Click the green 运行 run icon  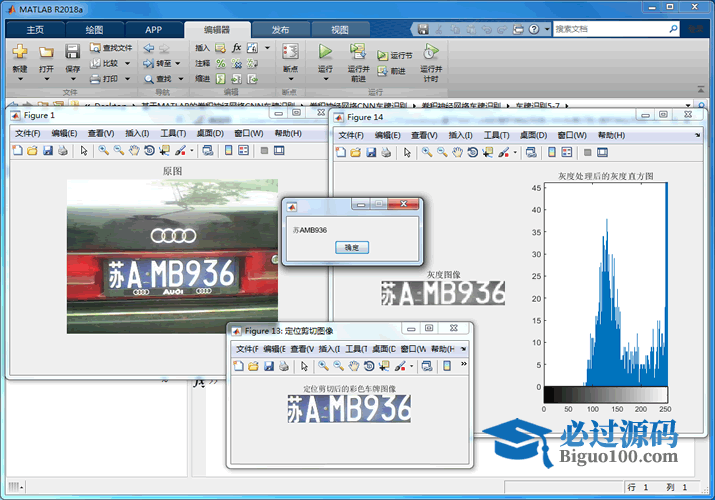[325, 51]
